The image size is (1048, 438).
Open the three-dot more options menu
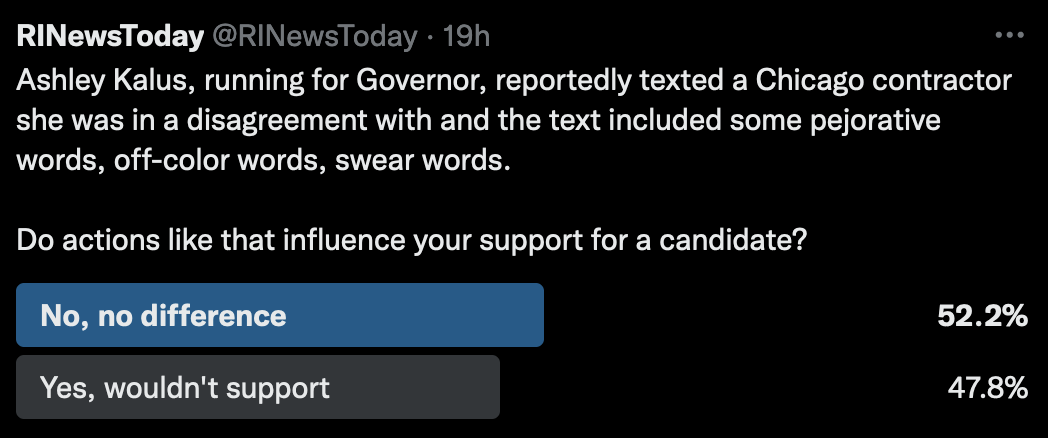tap(1010, 36)
